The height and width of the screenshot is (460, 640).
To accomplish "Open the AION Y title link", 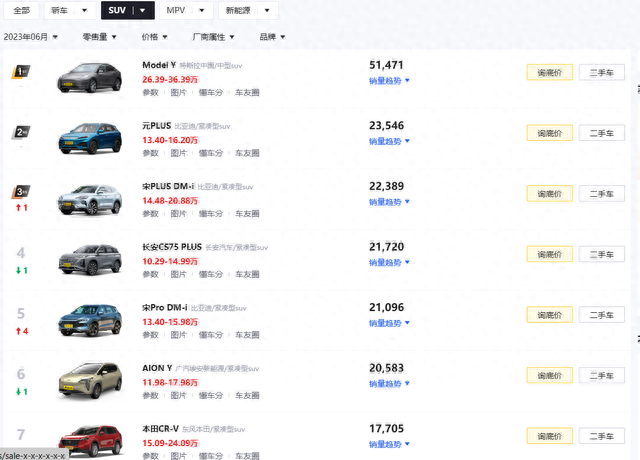I will 157,368.
